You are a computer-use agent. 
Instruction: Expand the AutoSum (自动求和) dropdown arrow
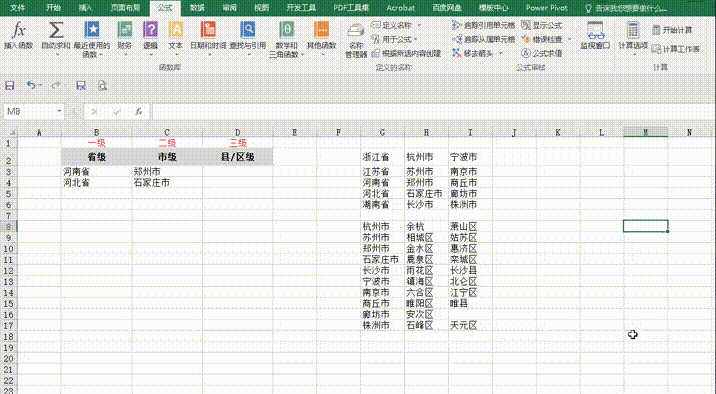(57, 55)
